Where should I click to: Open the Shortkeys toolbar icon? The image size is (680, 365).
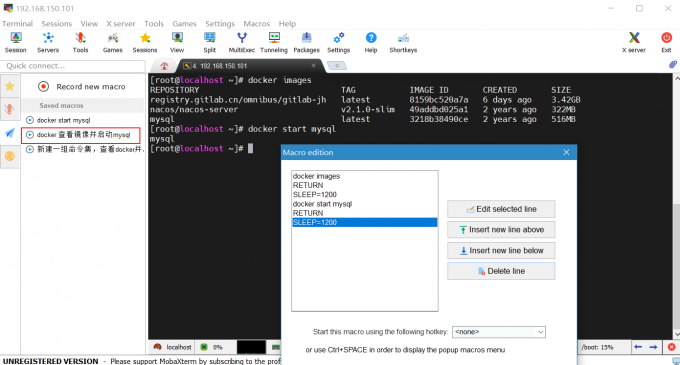point(403,42)
